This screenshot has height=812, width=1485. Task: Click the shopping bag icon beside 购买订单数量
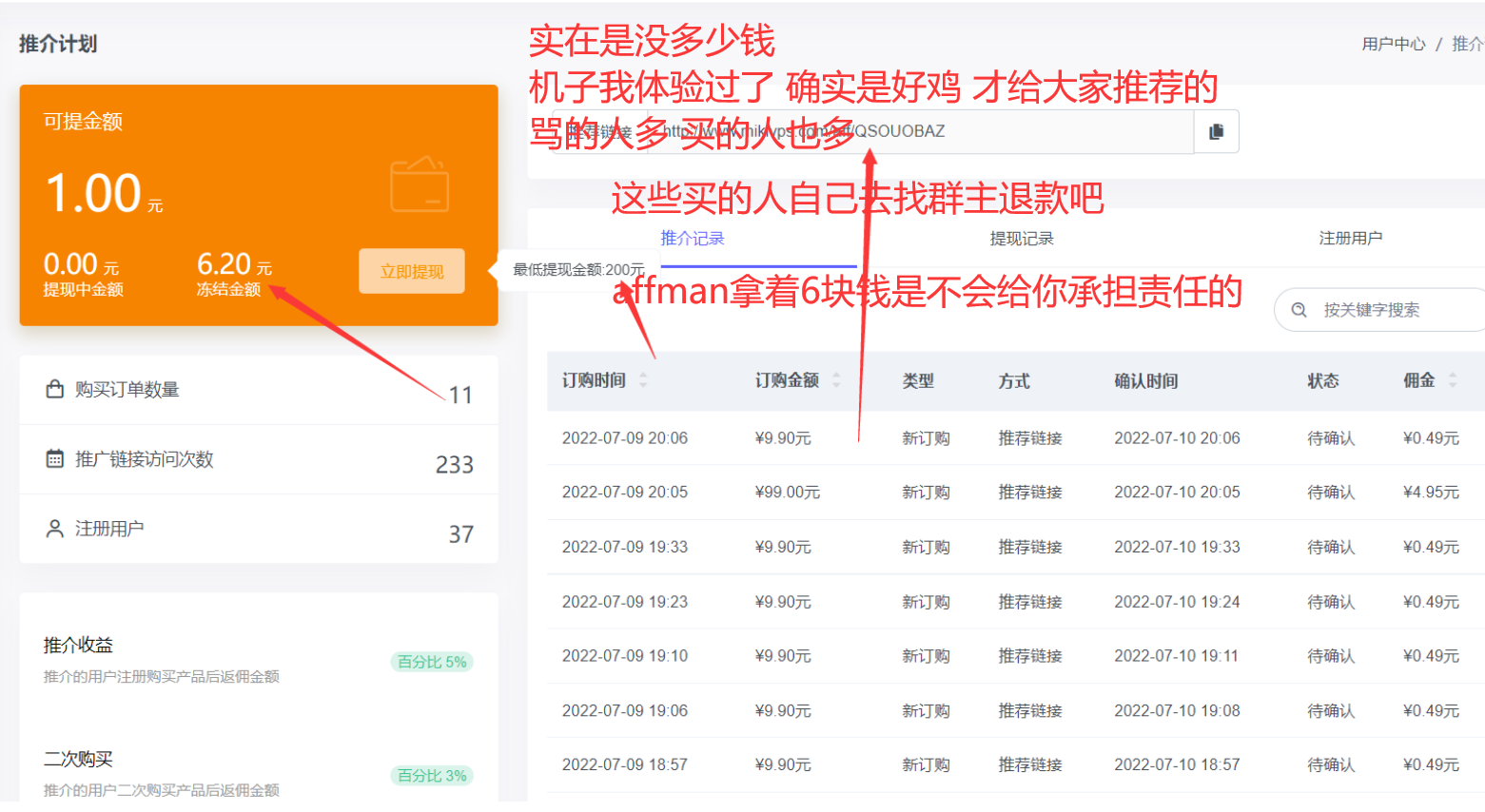pyautogui.click(x=55, y=389)
